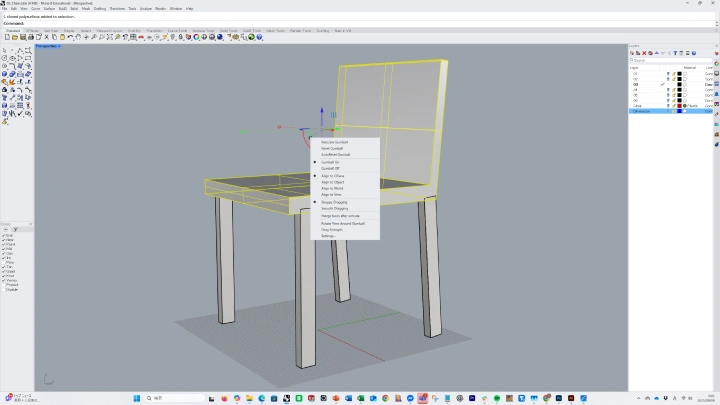
Task: Click the New file icon in Standard toolbar
Action: click(7, 37)
